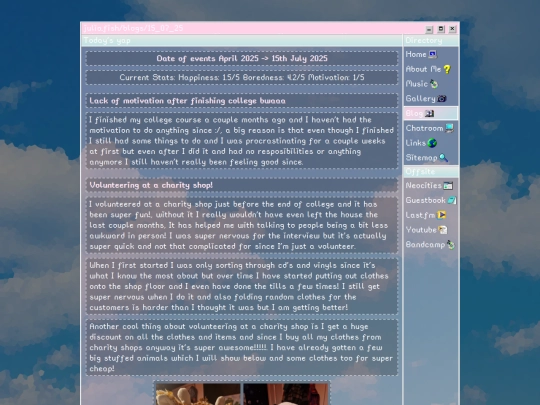Click the play icon next to Last.fm
Screen dimensions: 540x405
442,215
